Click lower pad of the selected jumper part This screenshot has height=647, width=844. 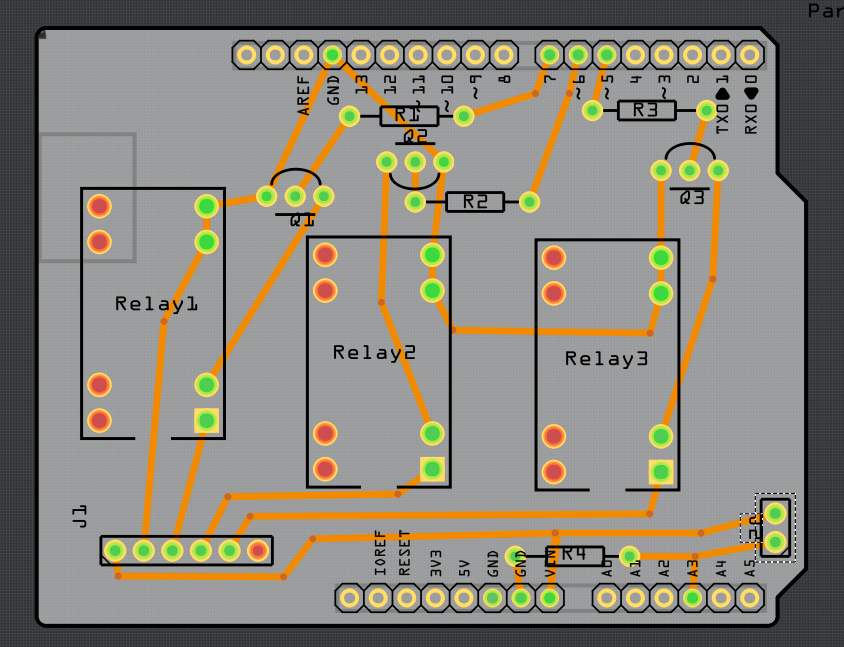[775, 541]
